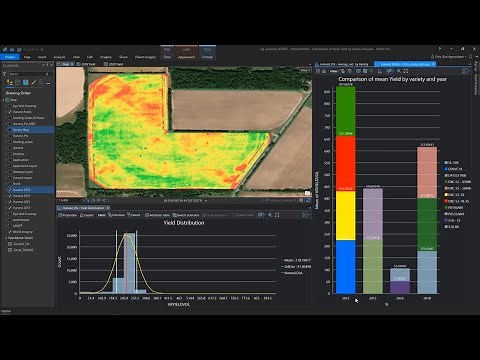Collapse the Standalone Tables section
The width and height of the screenshot is (480, 360).
6,238
